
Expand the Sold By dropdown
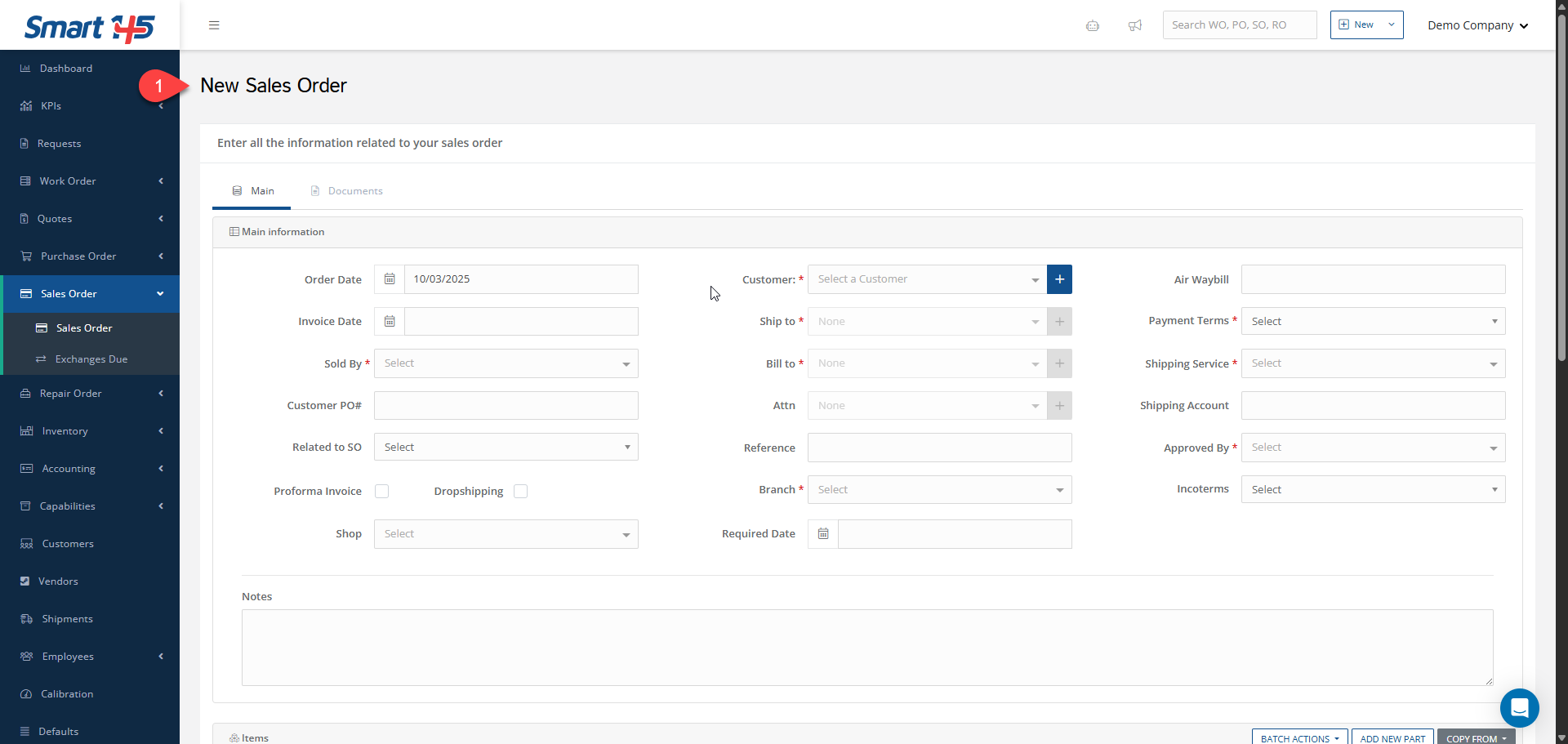pyautogui.click(x=506, y=363)
